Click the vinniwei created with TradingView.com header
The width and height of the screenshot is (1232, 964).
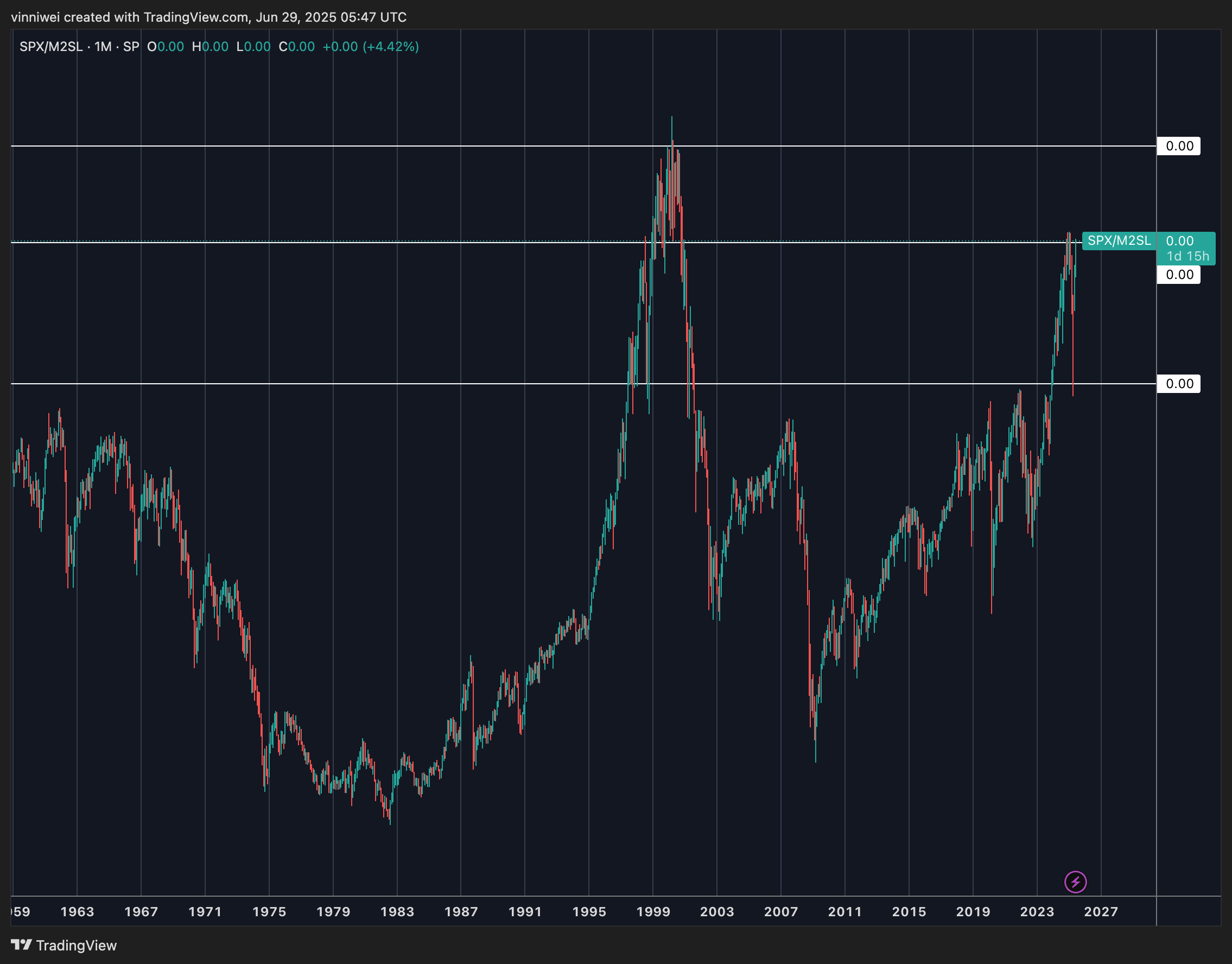[x=208, y=17]
